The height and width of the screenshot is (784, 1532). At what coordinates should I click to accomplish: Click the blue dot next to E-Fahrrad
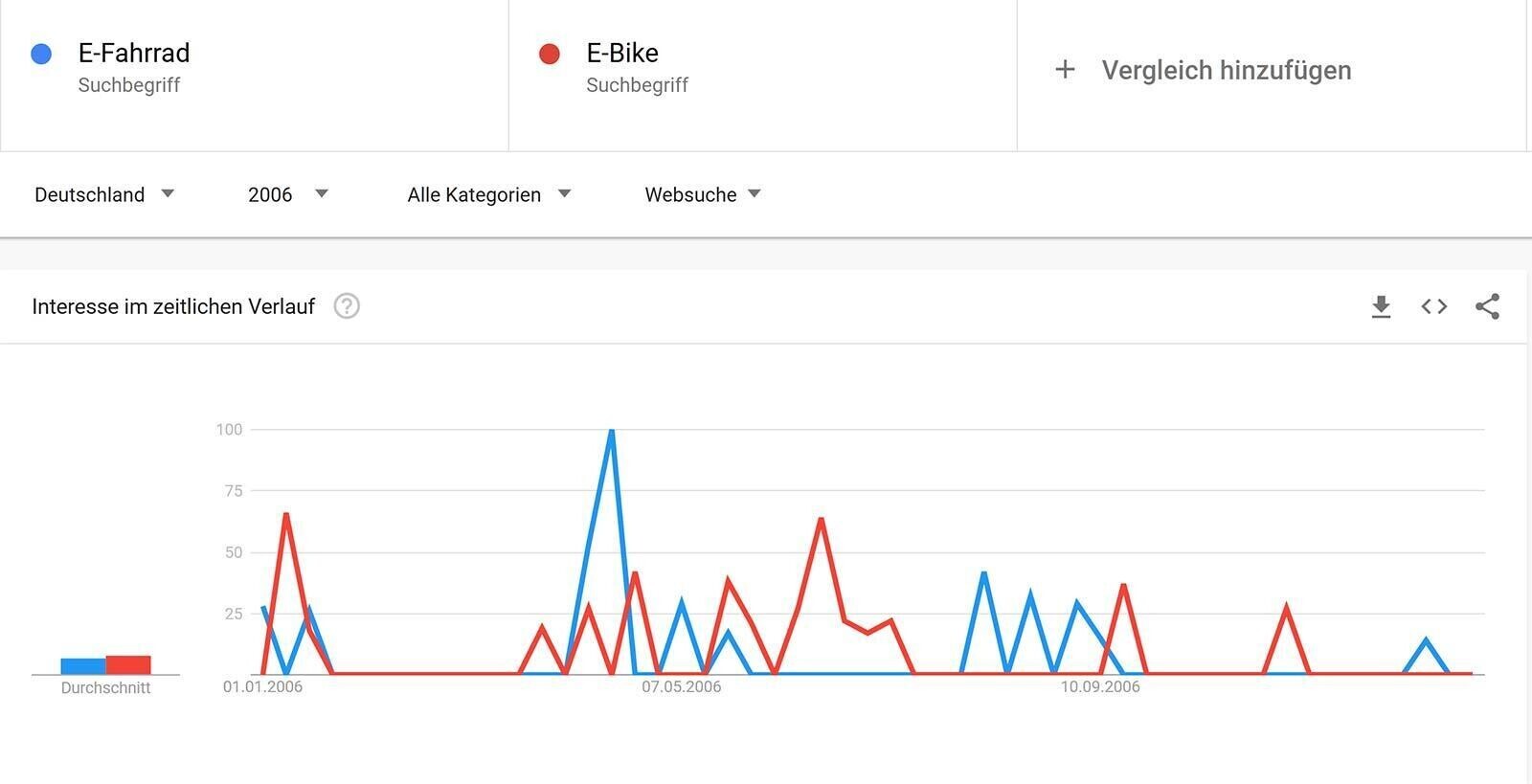tap(41, 54)
